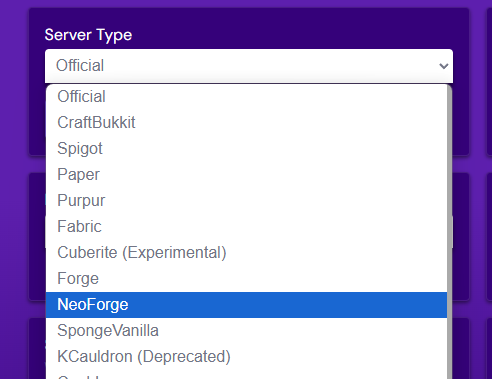This screenshot has height=379, width=492.
Task: Pick the highlighted NeoForge option
Action: coord(246,305)
